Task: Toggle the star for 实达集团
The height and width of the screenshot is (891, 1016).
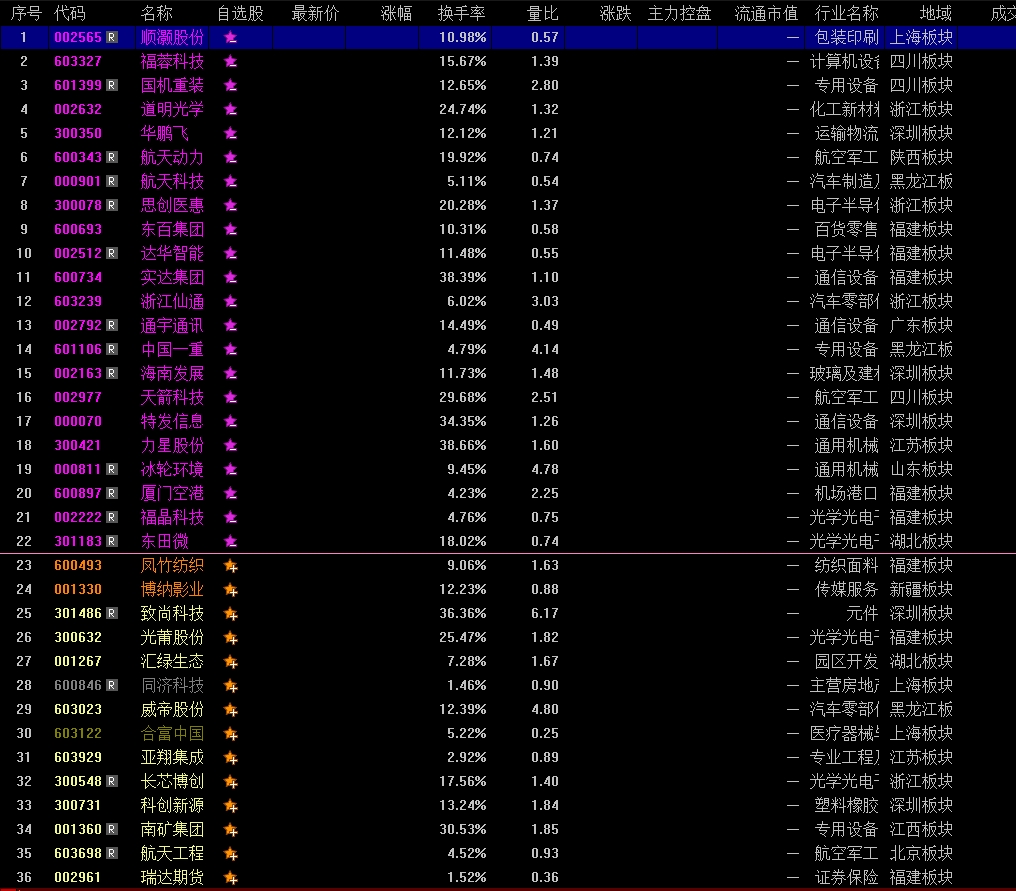Action: tap(230, 277)
